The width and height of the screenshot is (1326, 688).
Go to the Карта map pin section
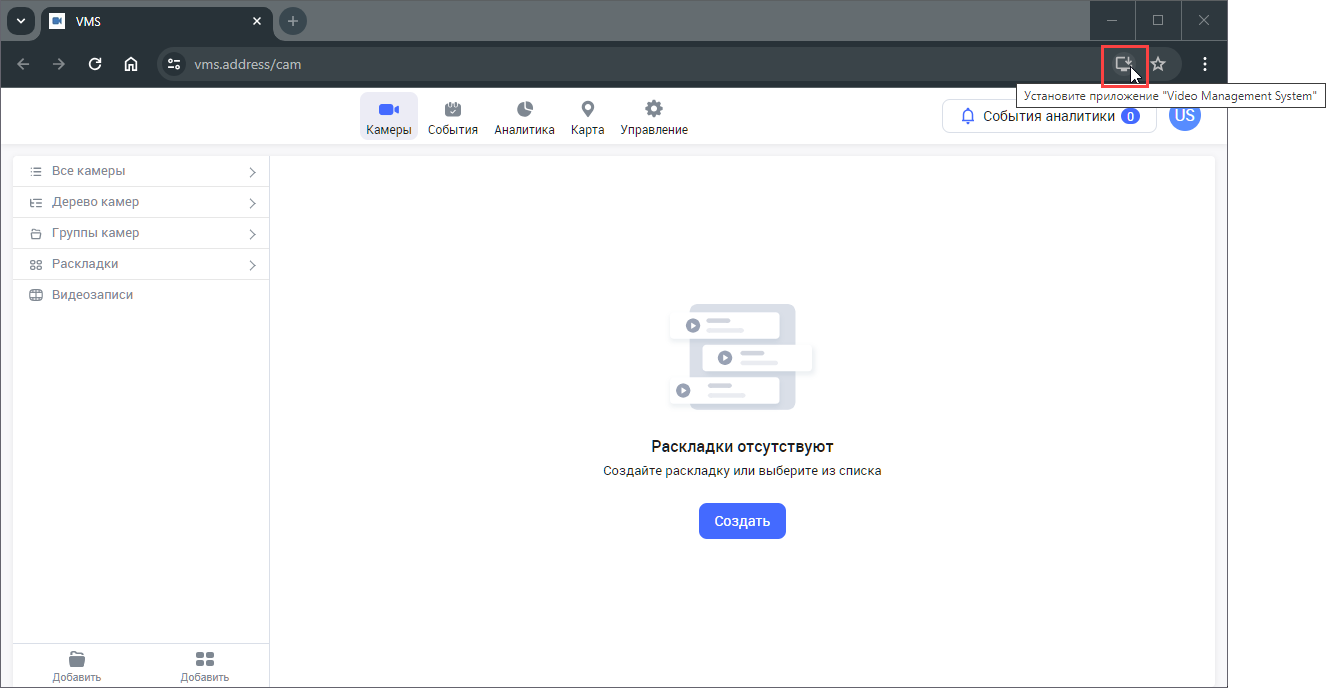click(587, 117)
